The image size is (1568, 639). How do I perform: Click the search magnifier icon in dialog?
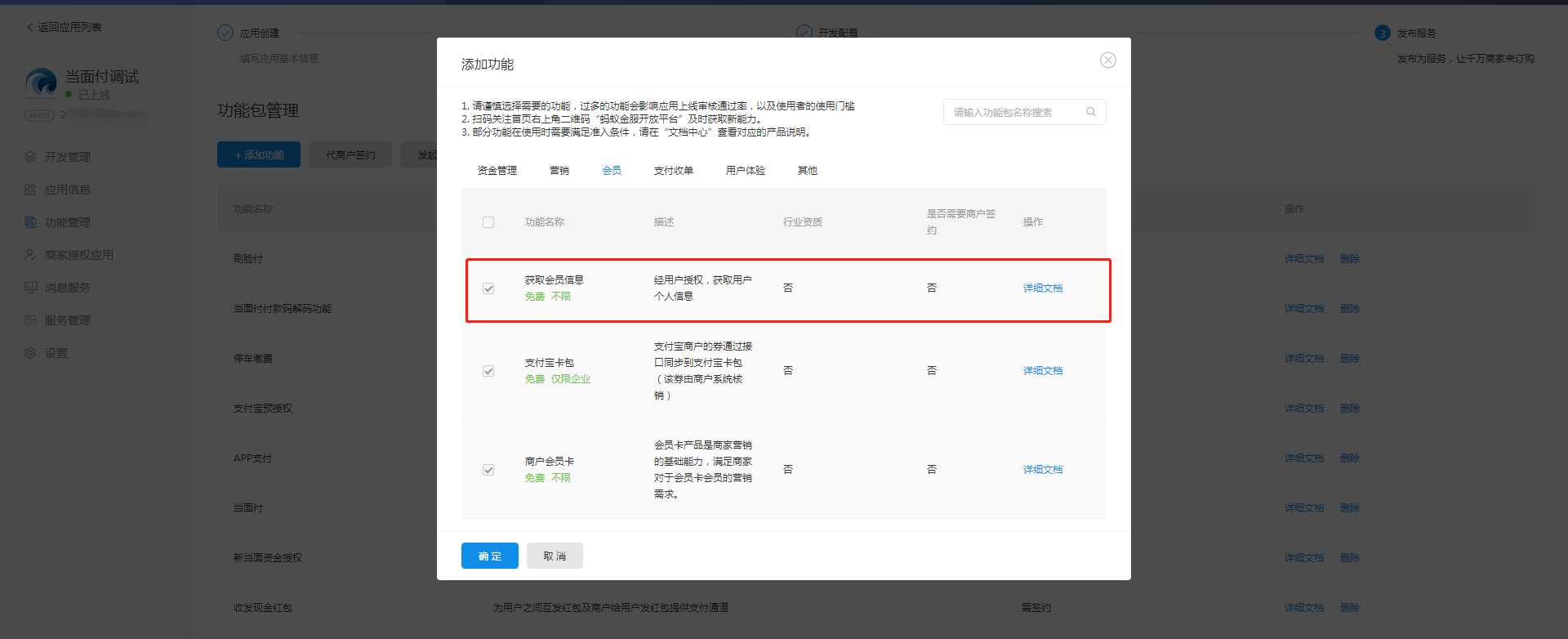[x=1091, y=112]
